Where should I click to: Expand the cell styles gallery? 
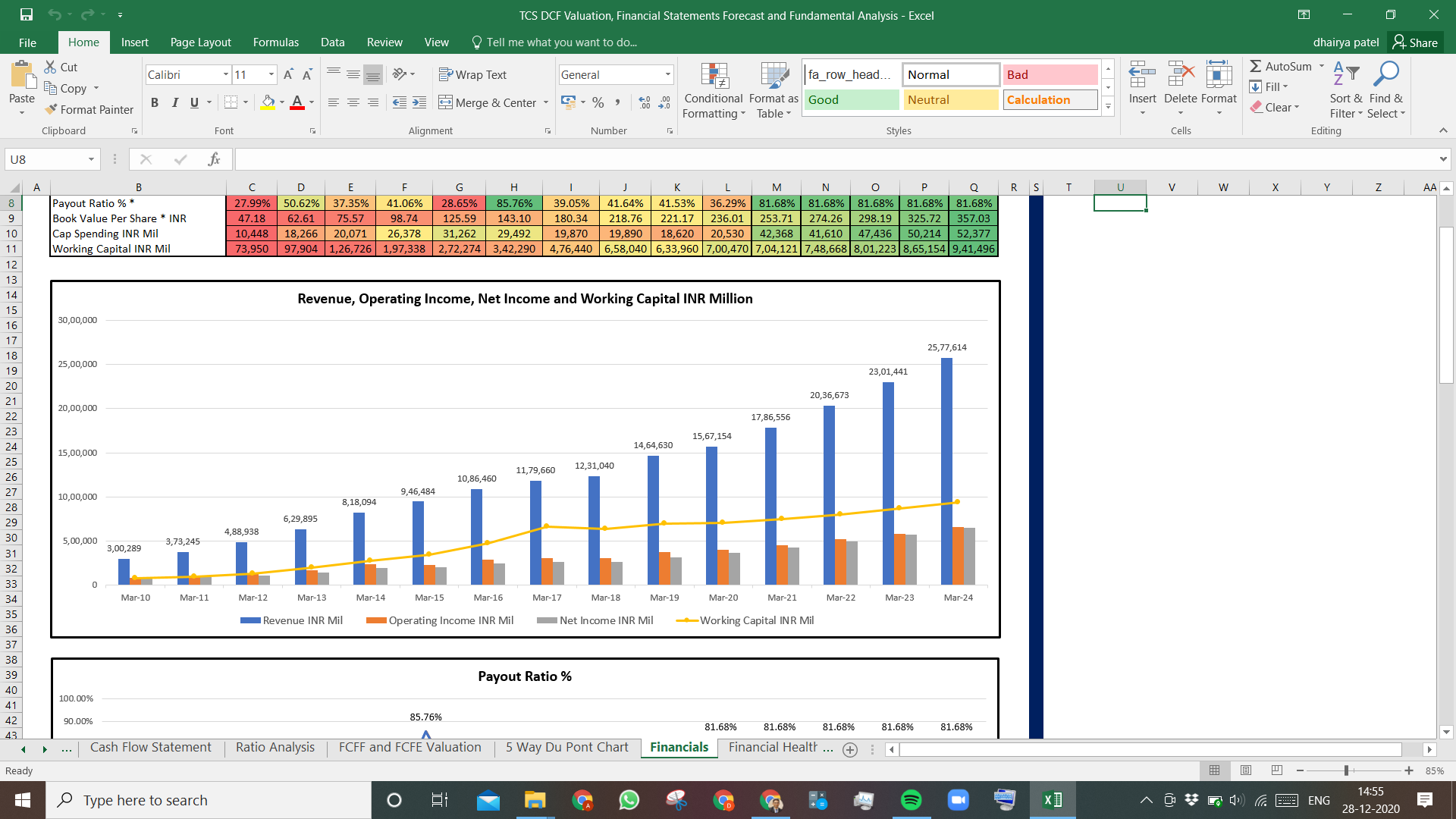[1108, 107]
